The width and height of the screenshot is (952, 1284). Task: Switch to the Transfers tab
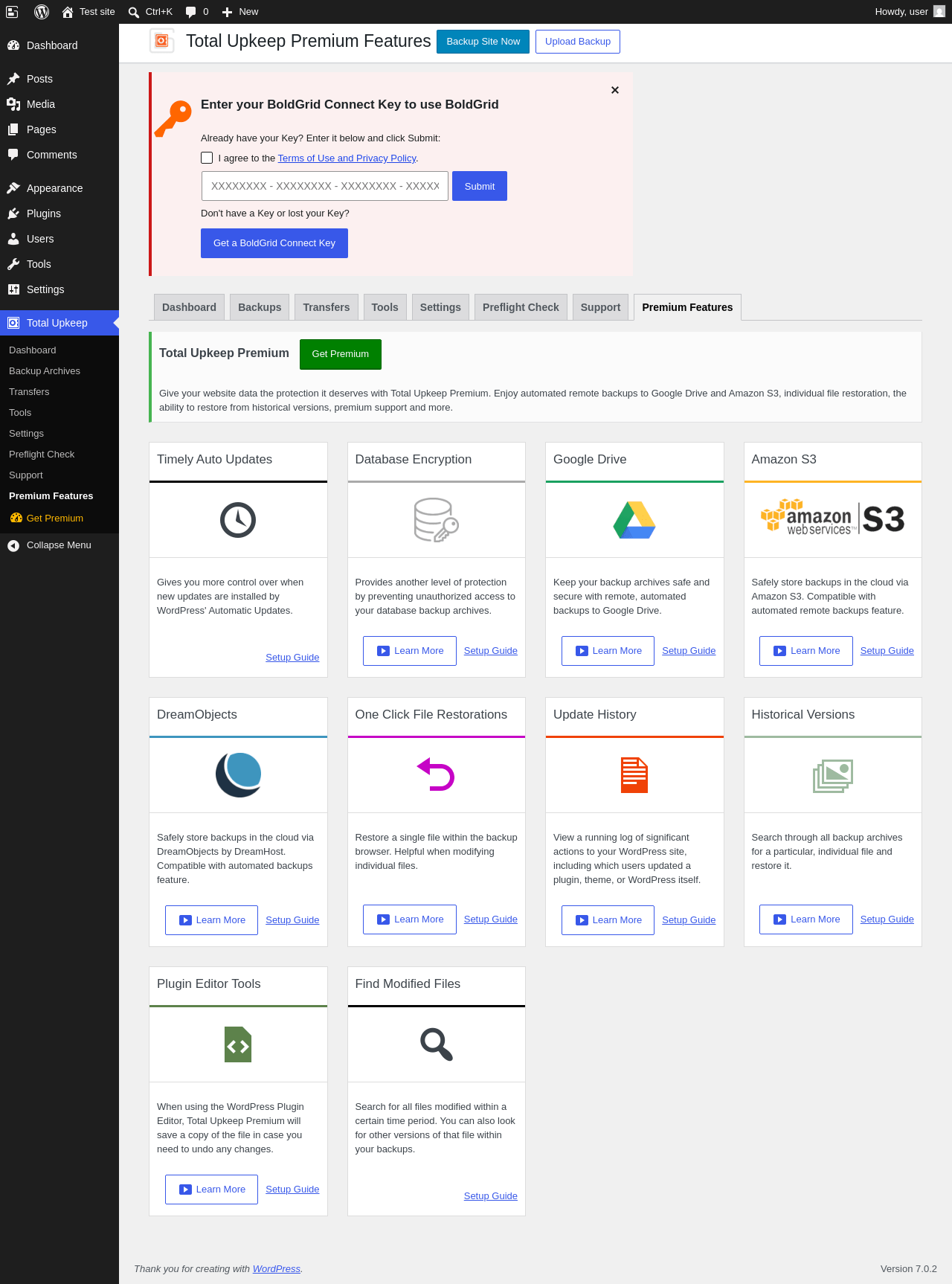click(x=327, y=307)
